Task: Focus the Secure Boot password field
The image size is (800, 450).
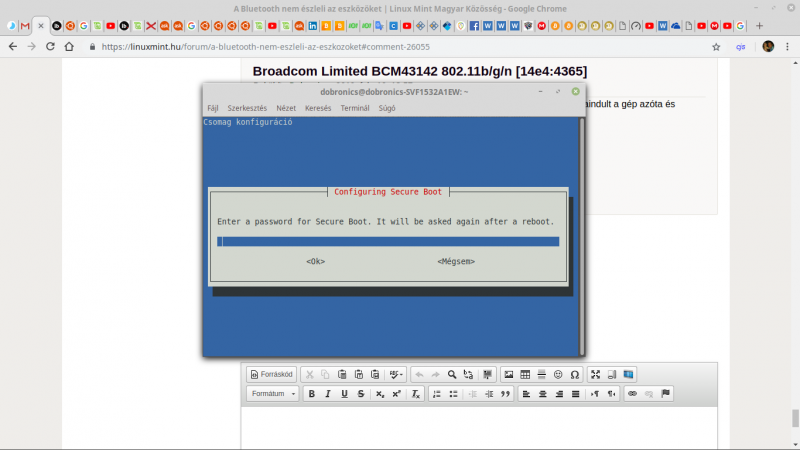Action: coord(388,241)
